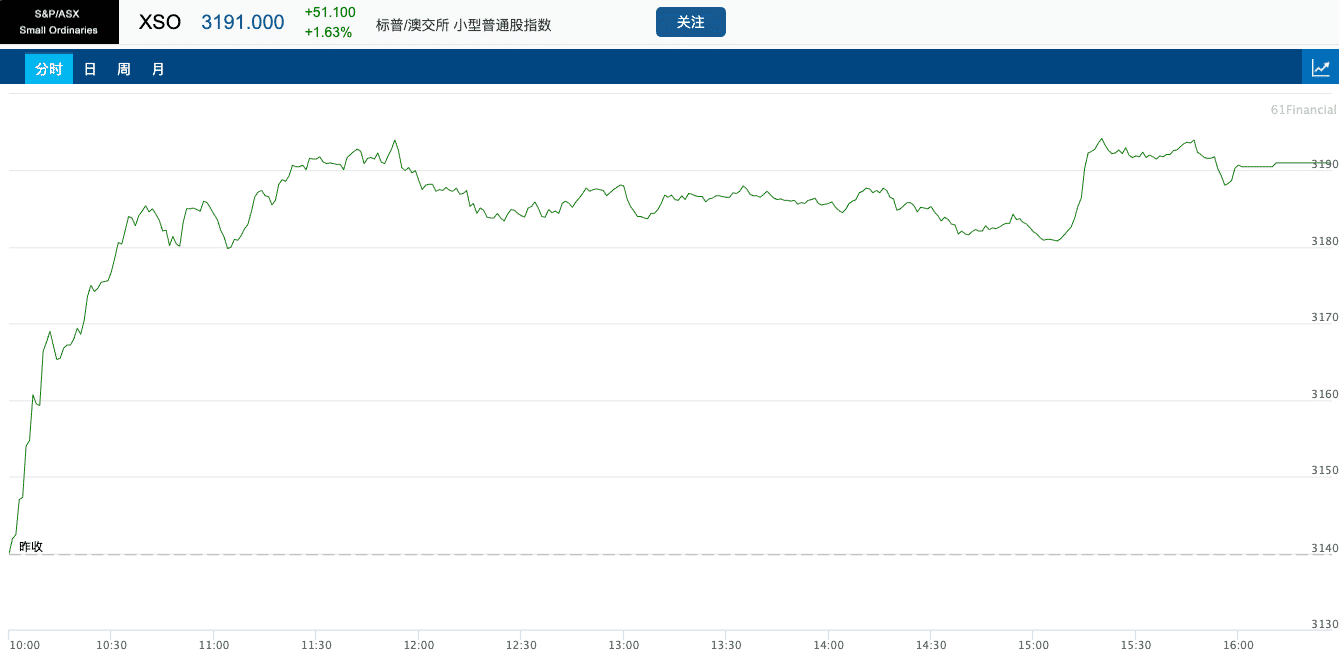Viewport: 1339px width, 665px height.
Task: Click the 10:00 time axis label
Action: click(24, 645)
